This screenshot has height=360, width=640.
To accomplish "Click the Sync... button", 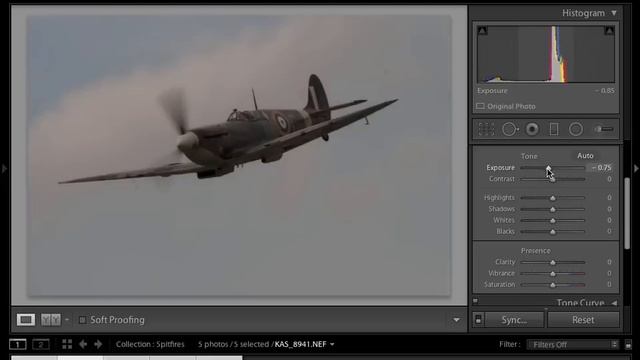I will coord(514,320).
